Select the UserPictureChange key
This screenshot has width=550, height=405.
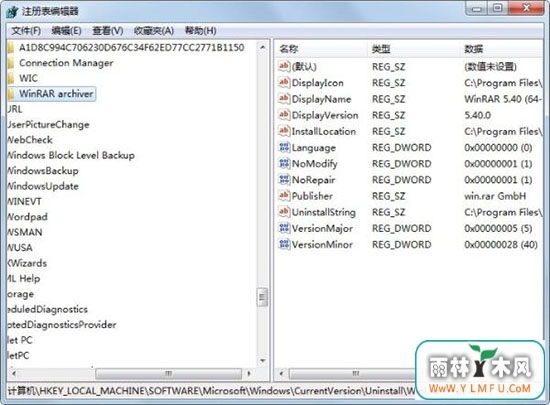tap(48, 124)
